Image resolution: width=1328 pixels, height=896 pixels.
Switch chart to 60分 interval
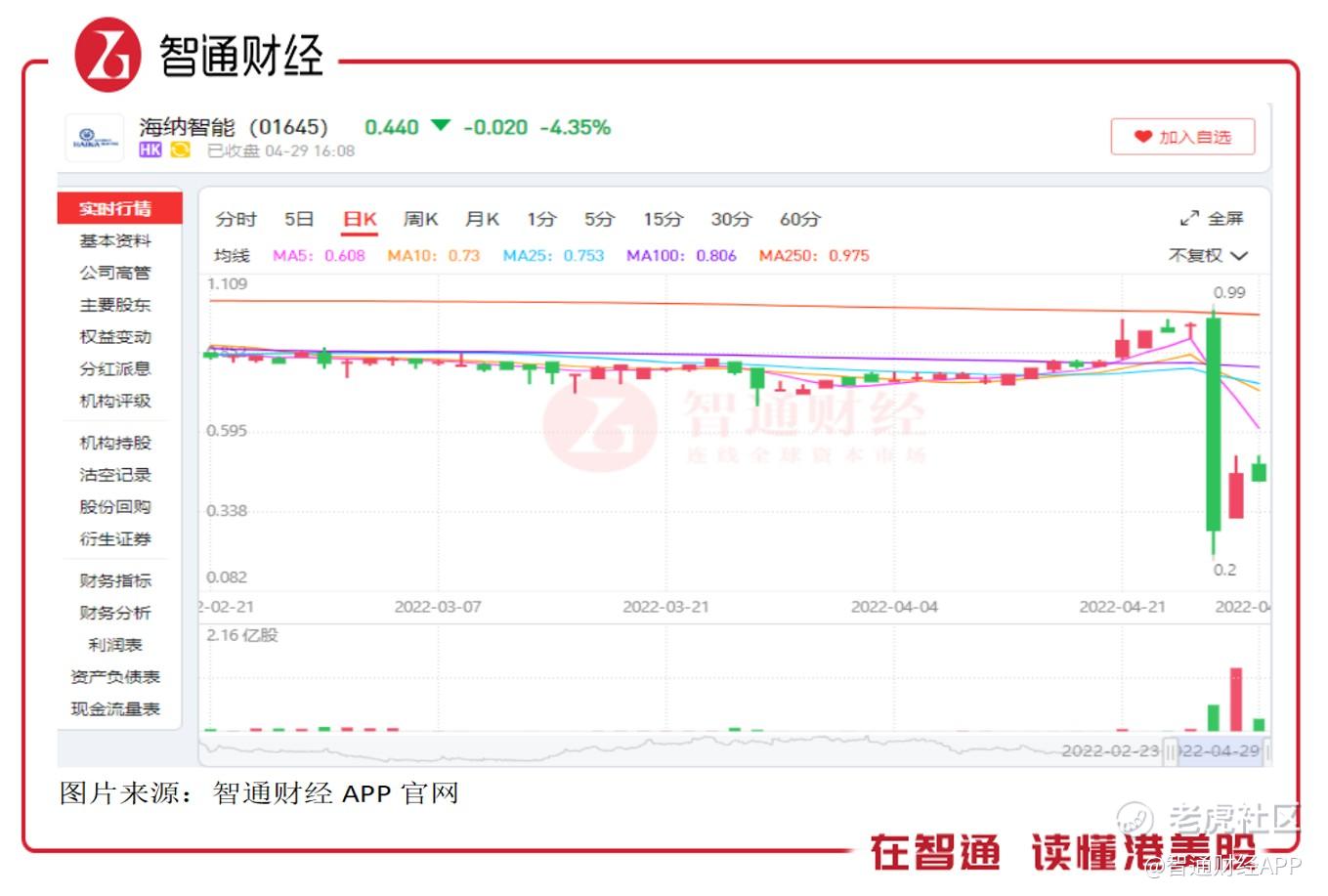click(x=799, y=219)
